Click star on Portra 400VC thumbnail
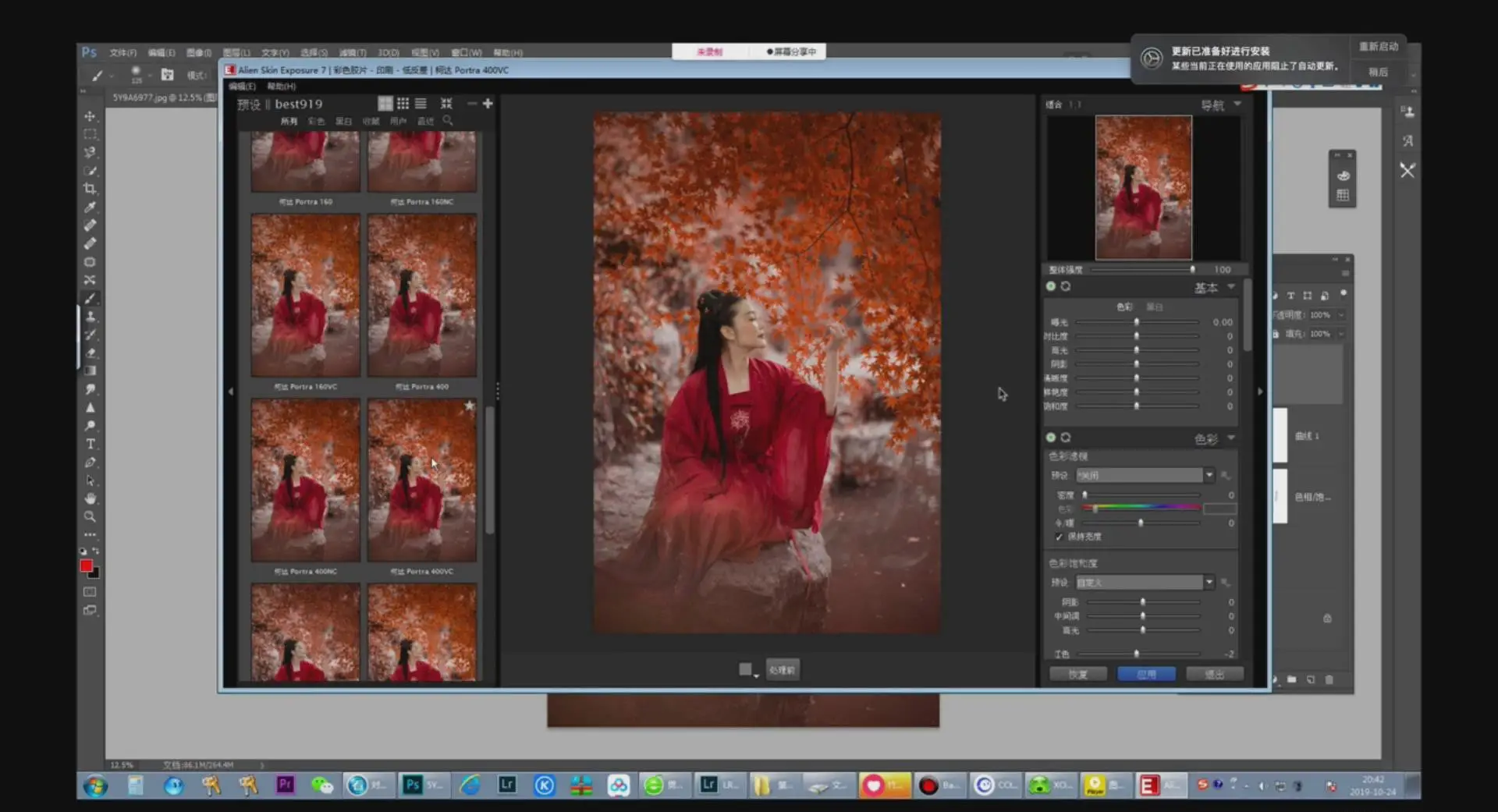Screen dimensions: 1498x812 click(x=469, y=406)
